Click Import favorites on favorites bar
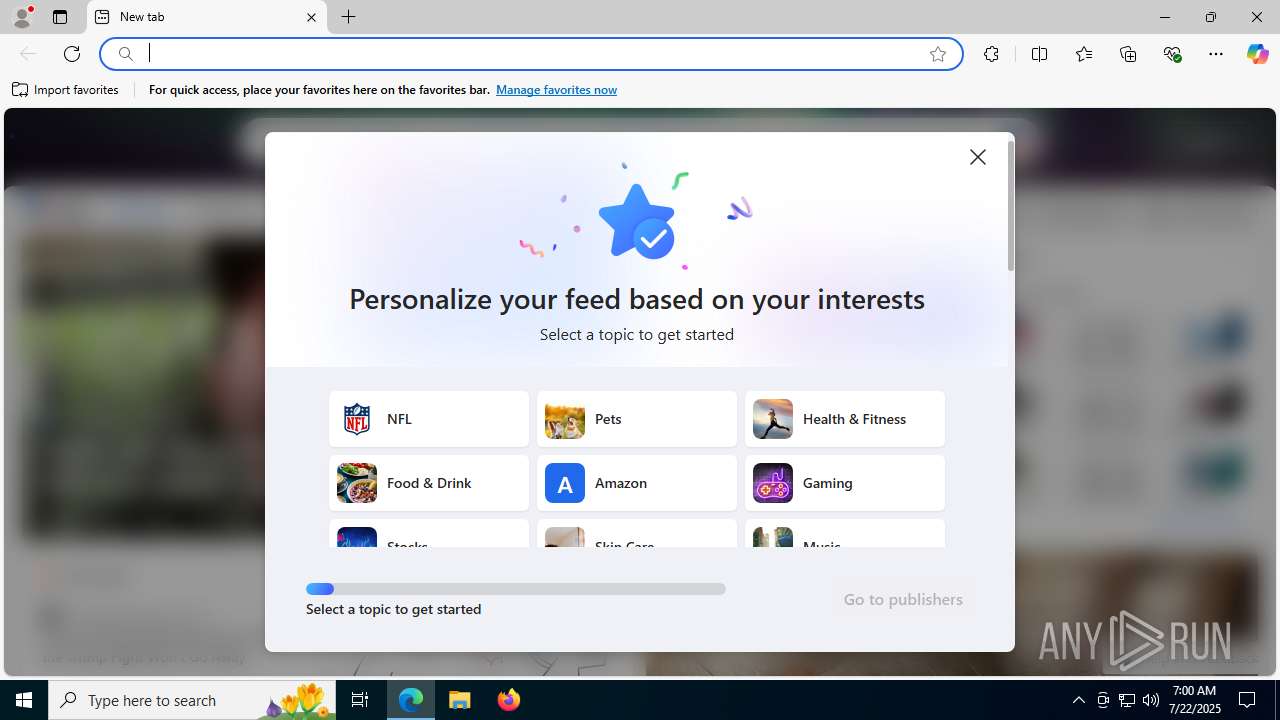Image resolution: width=1280 pixels, height=720 pixels. pyautogui.click(x=66, y=90)
